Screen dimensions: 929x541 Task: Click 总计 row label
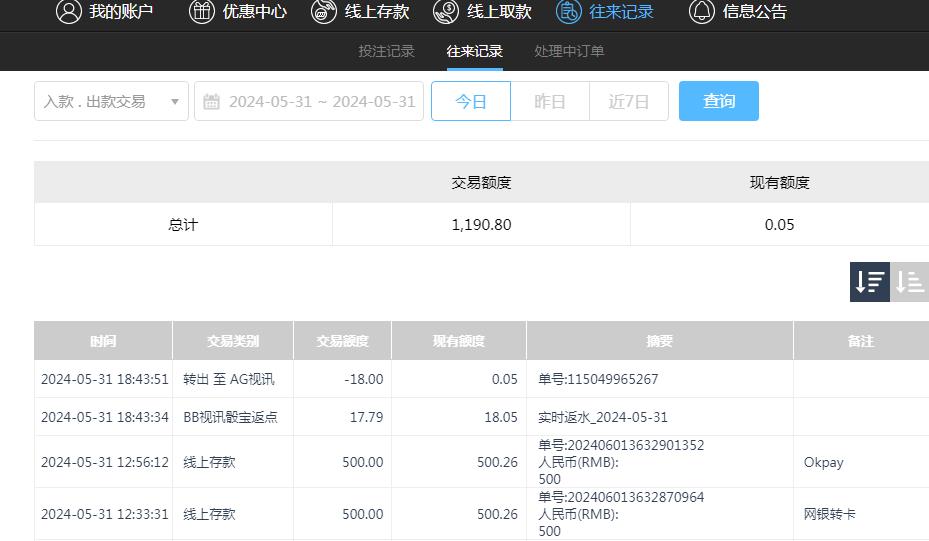point(183,225)
